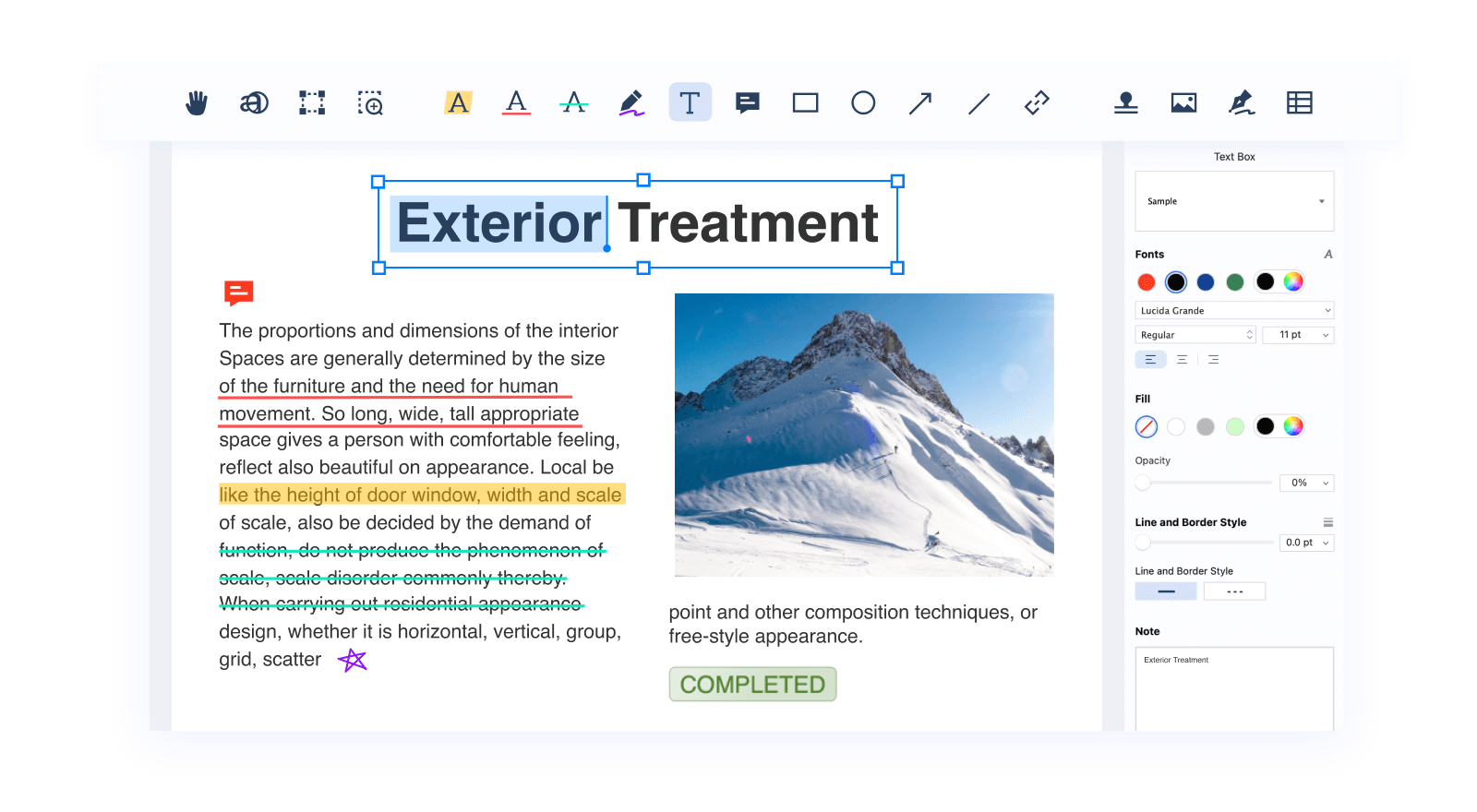Open the Signature tool
This screenshot has width=1477, height=812.
[x=1242, y=102]
